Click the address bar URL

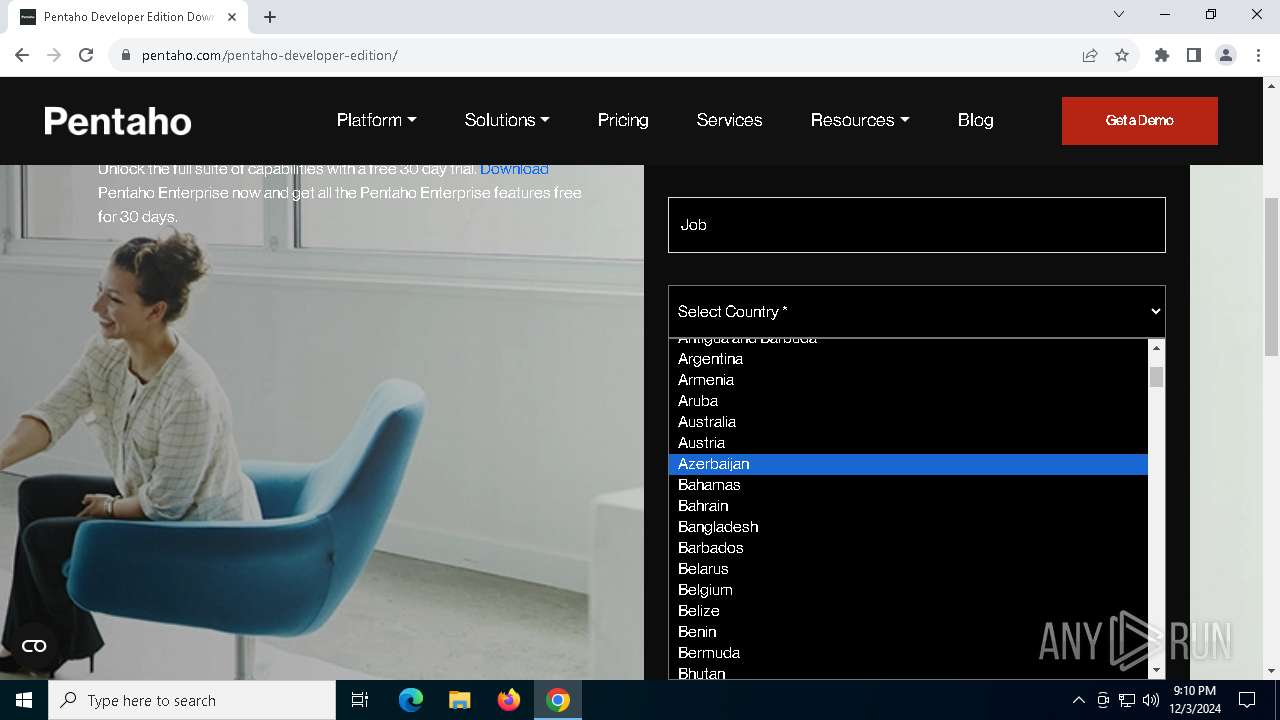270,55
